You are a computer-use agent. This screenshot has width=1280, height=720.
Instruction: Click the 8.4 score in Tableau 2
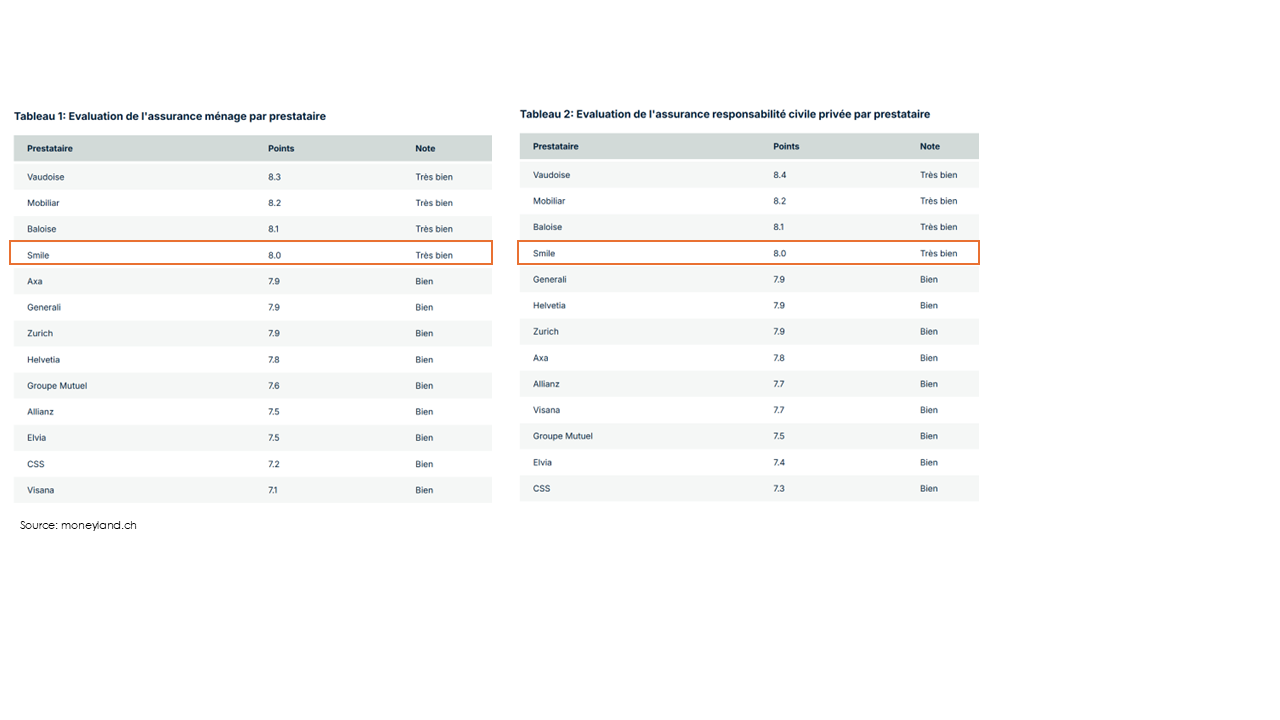point(780,175)
